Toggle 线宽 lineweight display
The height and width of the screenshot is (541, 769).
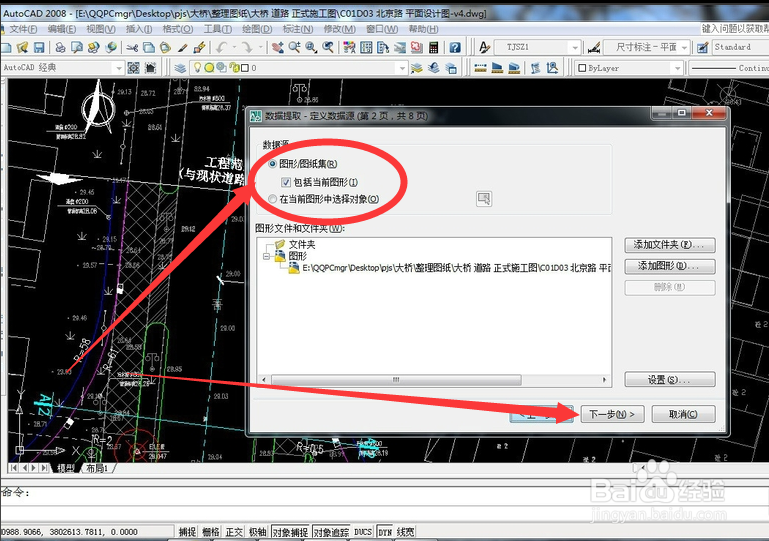click(x=406, y=532)
